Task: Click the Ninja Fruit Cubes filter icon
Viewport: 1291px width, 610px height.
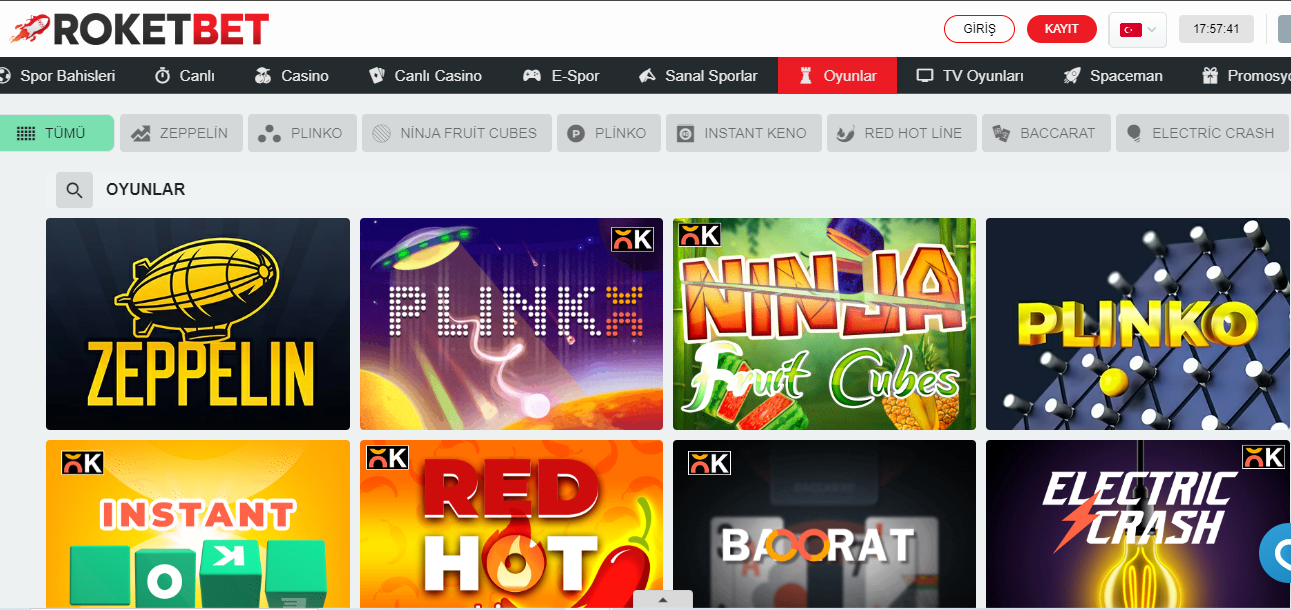Action: point(382,133)
